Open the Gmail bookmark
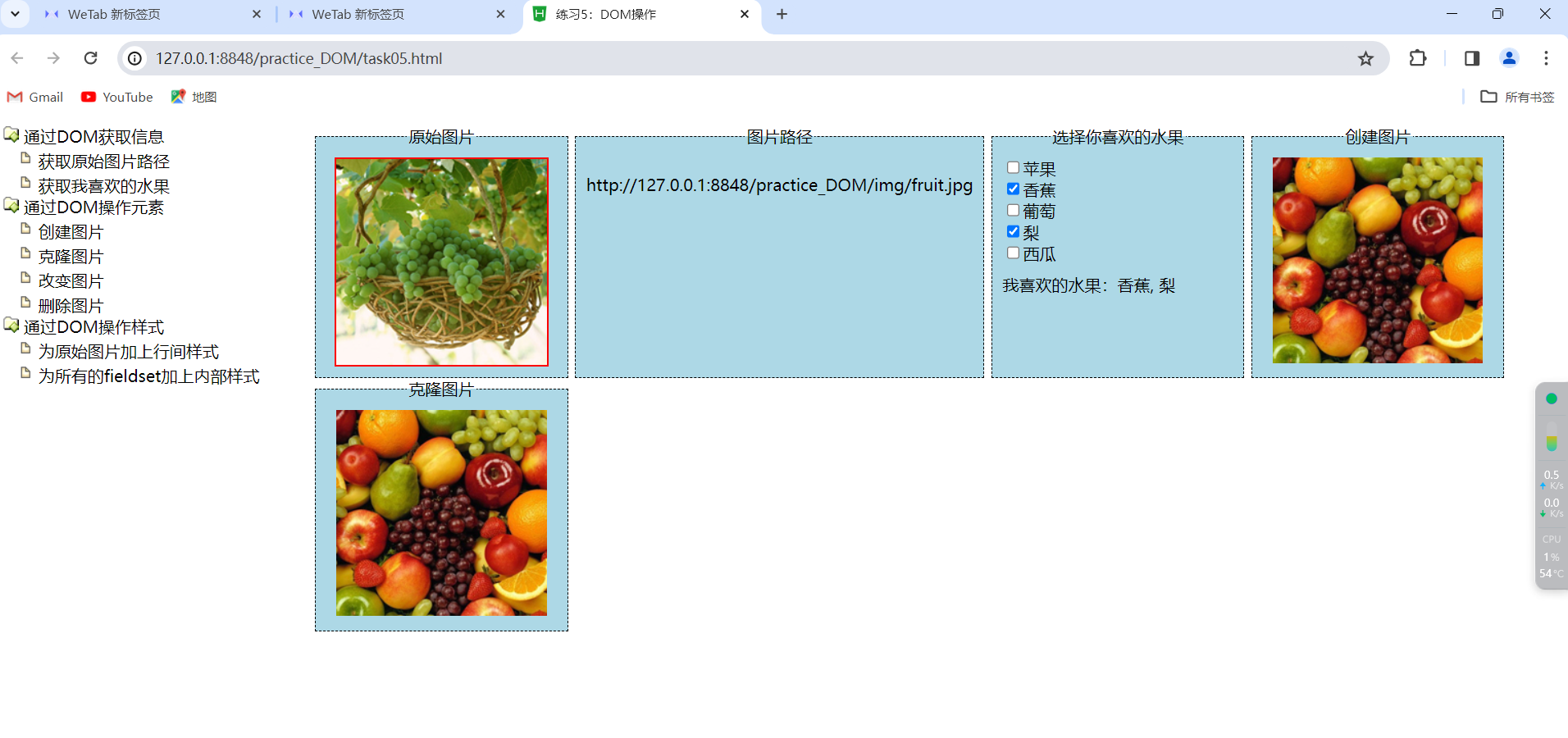Image resolution: width=1568 pixels, height=738 pixels. tap(35, 97)
